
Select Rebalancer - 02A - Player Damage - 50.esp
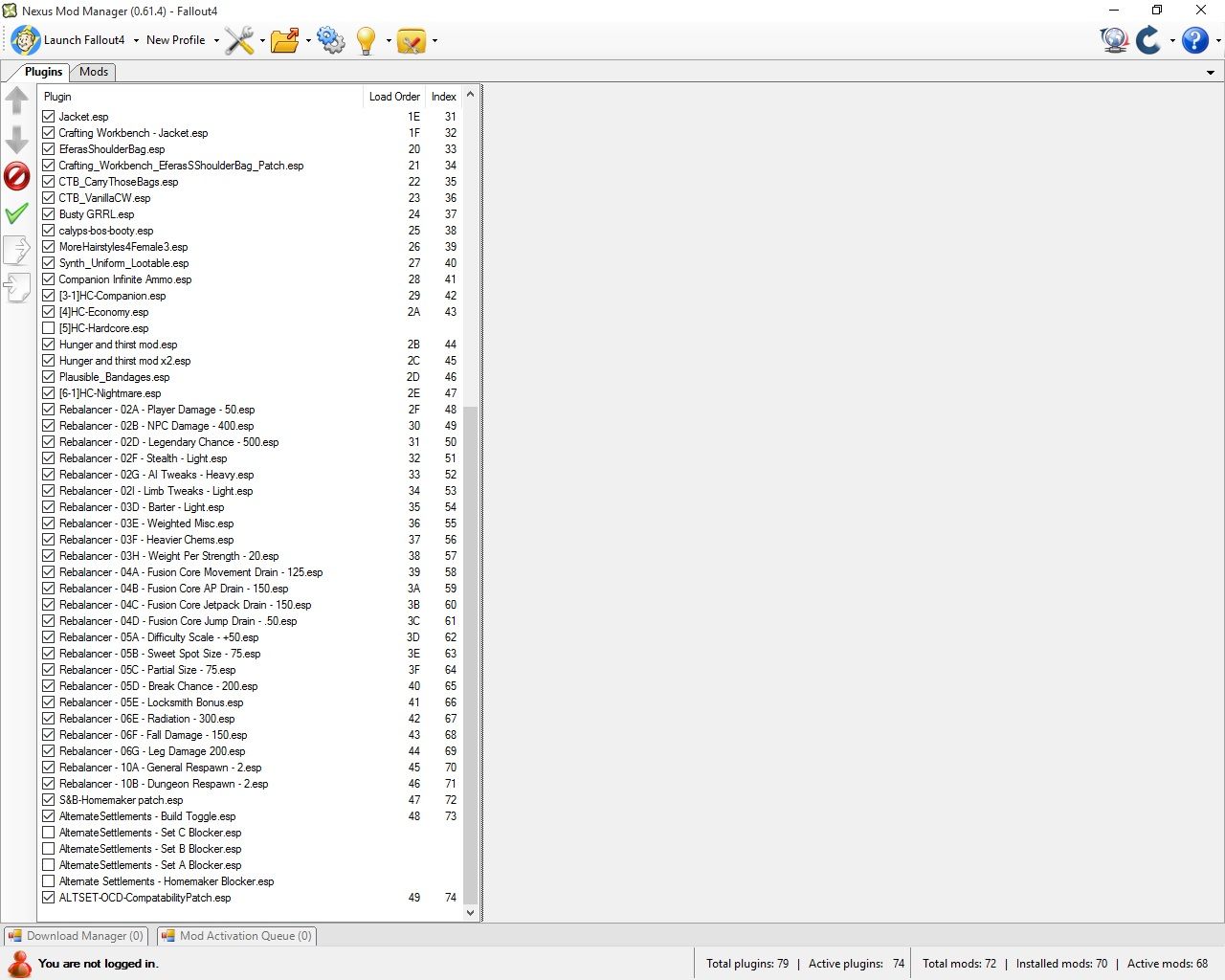250,410
